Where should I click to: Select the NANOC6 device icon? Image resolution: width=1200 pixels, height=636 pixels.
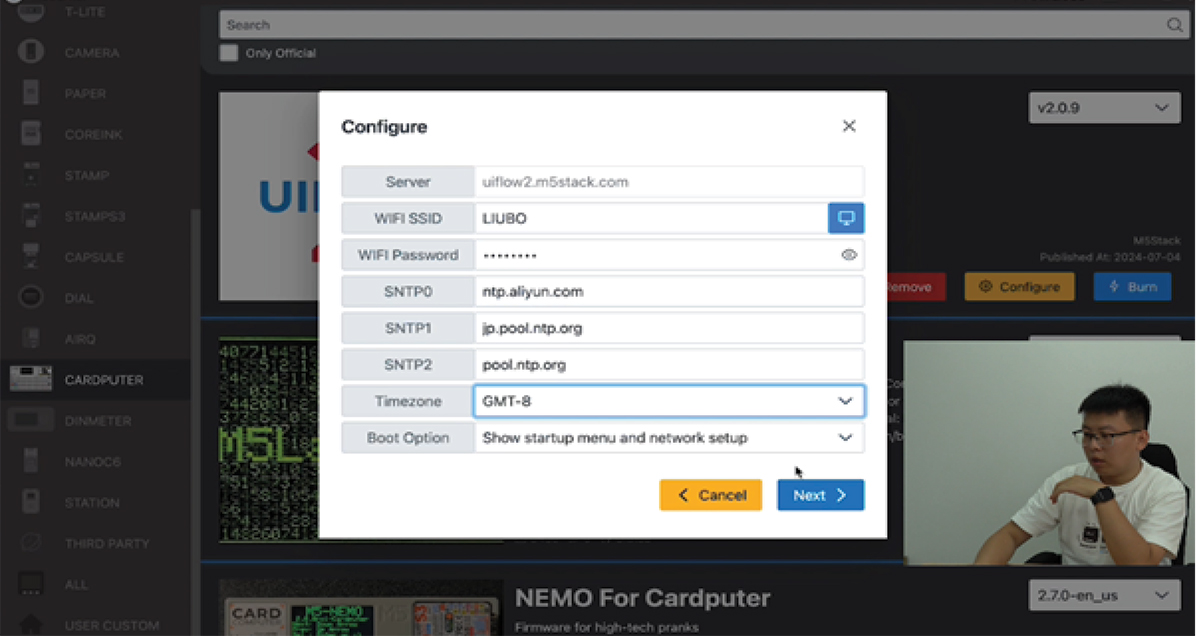[x=31, y=461]
